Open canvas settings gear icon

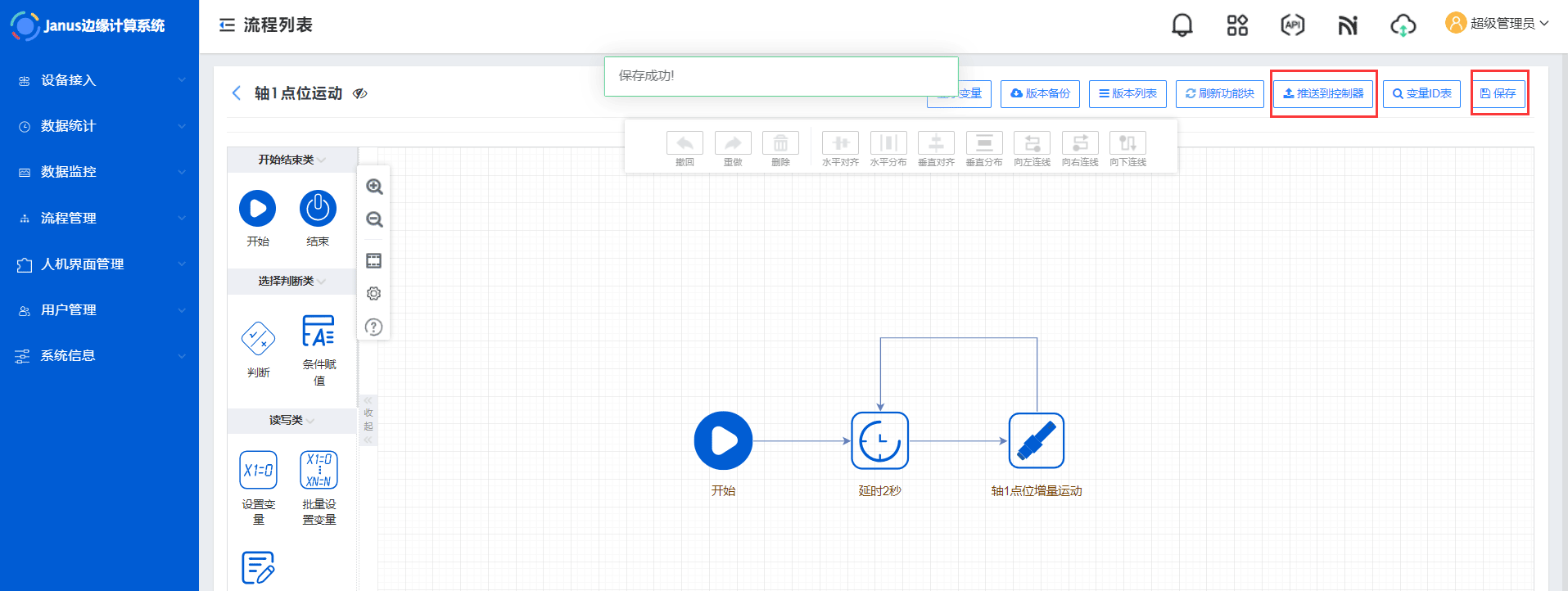(374, 294)
